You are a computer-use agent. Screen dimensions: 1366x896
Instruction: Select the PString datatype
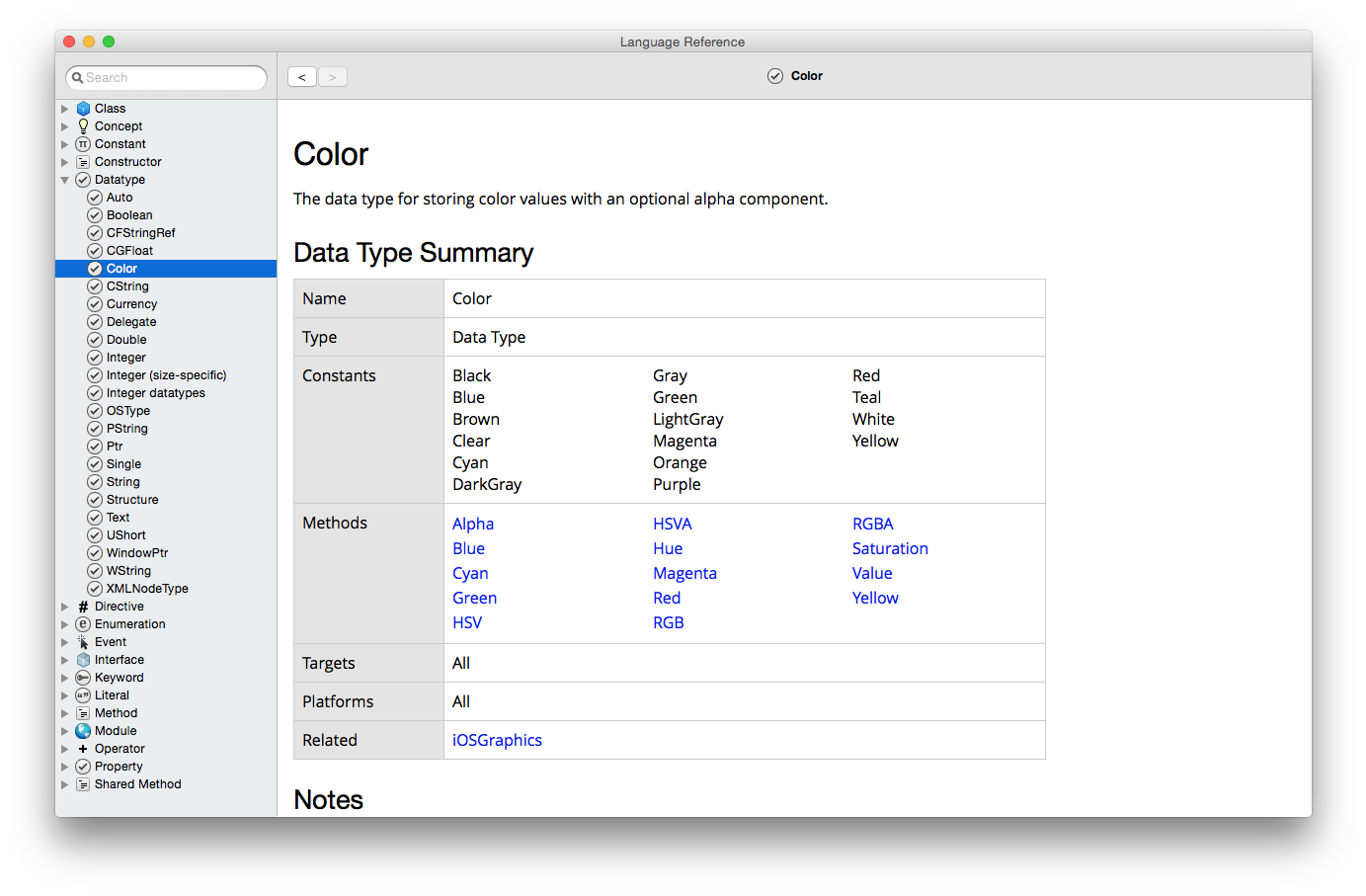click(x=127, y=429)
